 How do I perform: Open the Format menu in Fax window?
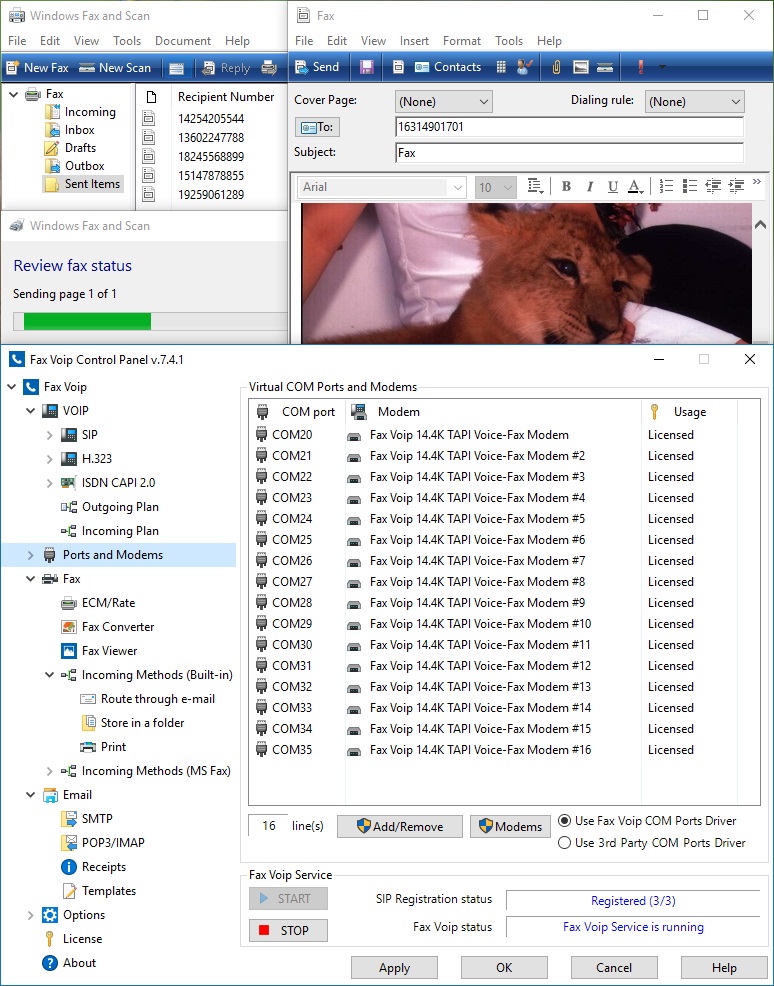click(x=462, y=41)
